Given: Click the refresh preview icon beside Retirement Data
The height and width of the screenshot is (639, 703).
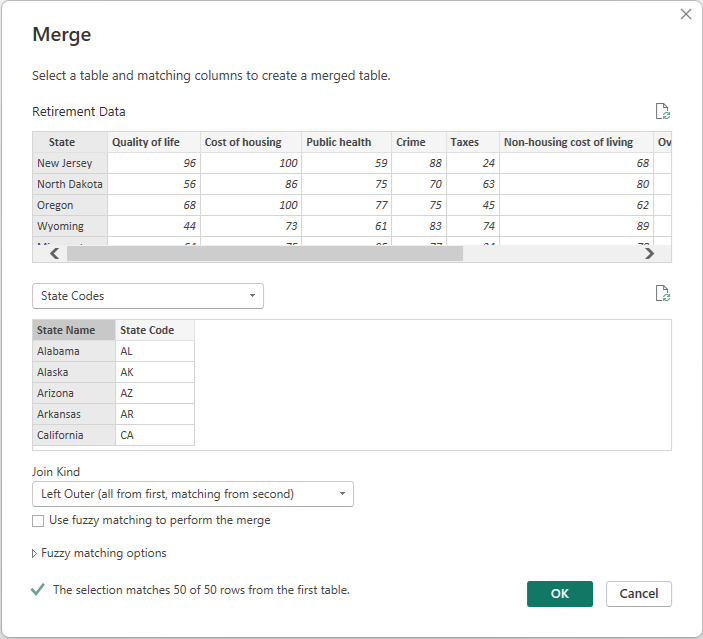Looking at the screenshot, I should pos(662,111).
